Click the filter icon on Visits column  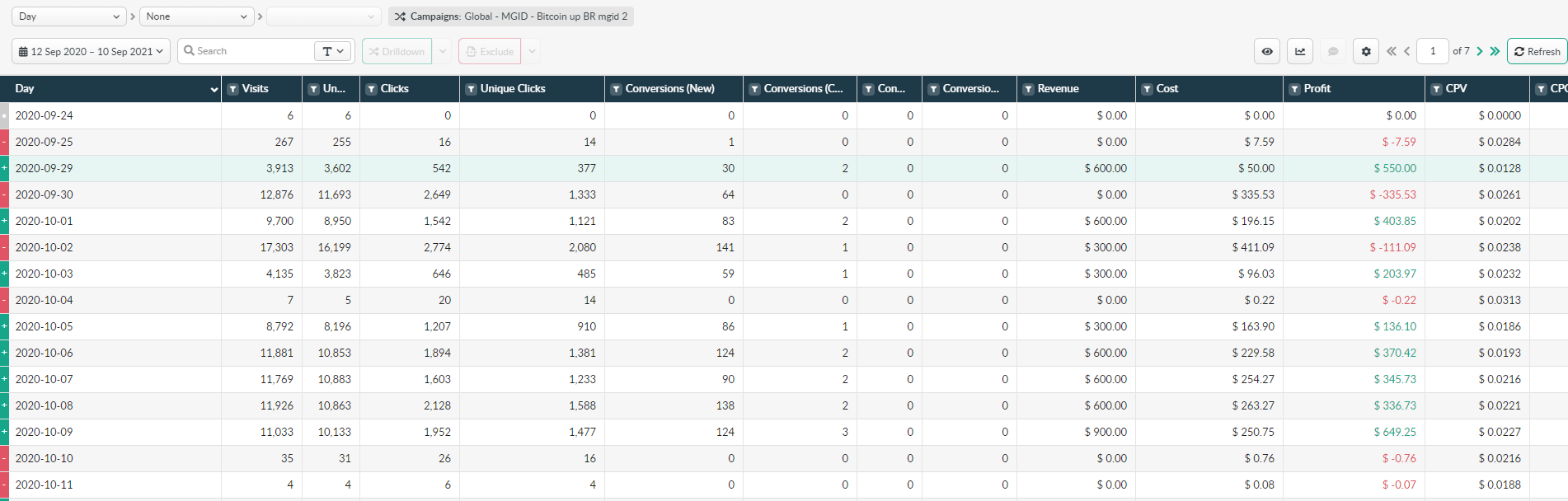[233, 89]
